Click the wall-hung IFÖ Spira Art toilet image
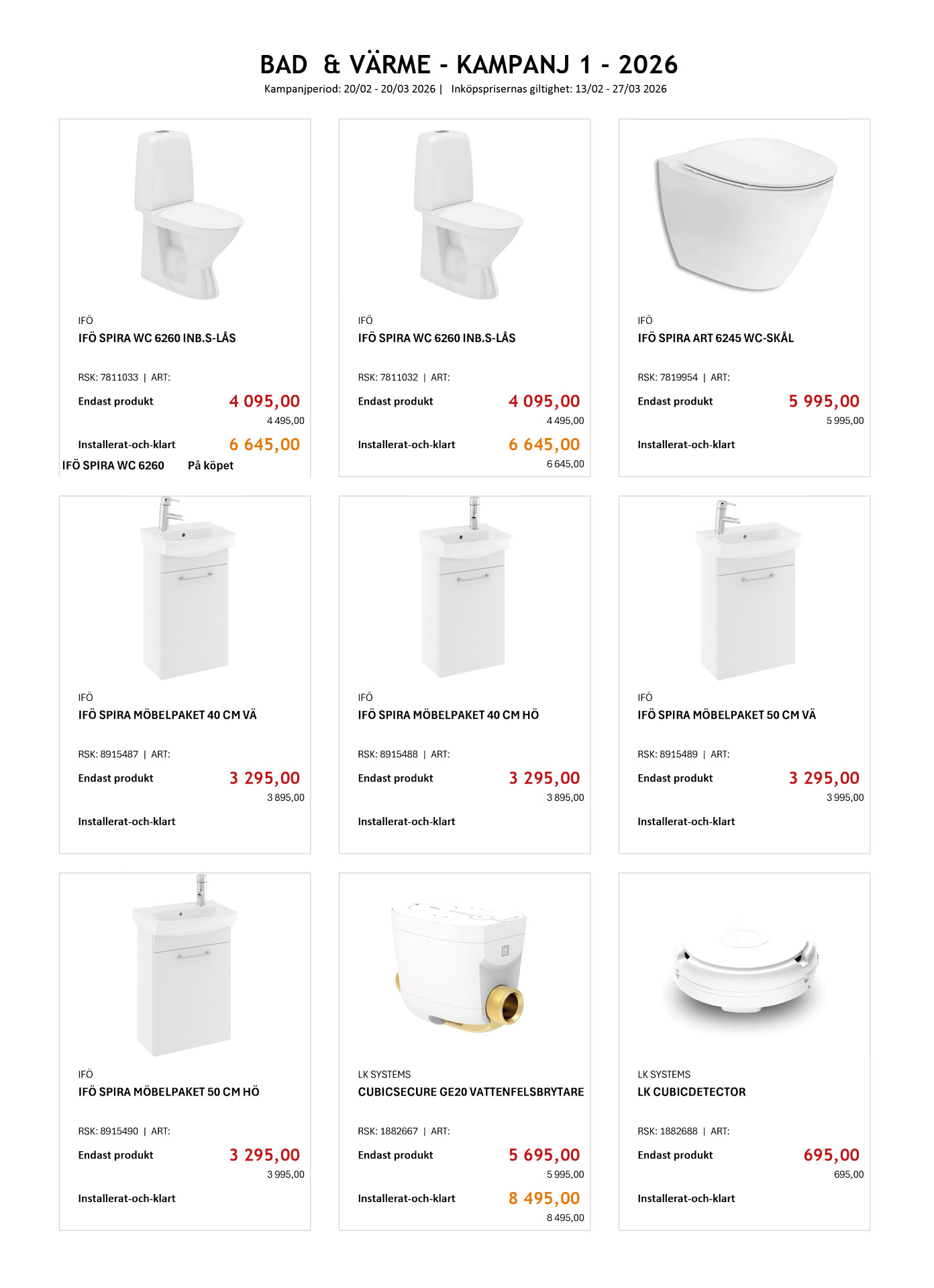934x1288 pixels. click(x=745, y=215)
